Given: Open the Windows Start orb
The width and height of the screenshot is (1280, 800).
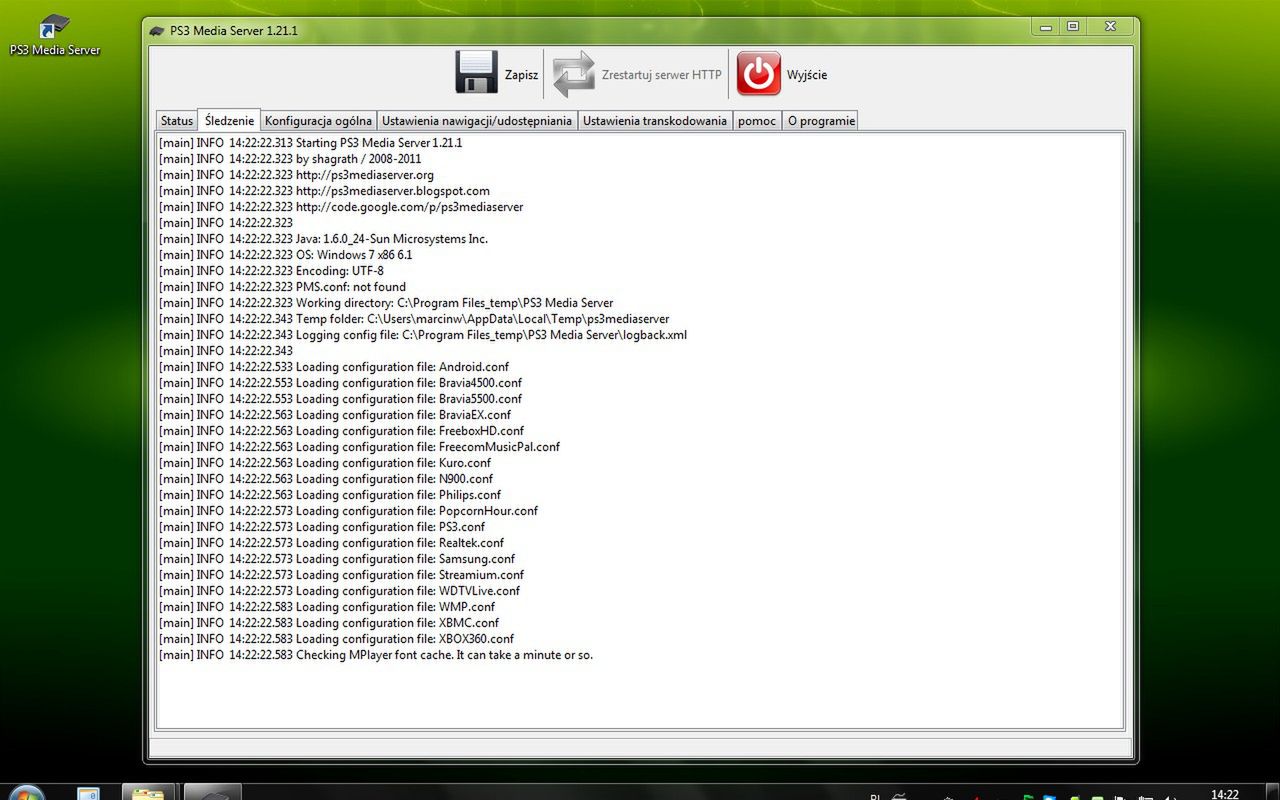Looking at the screenshot, I should pyautogui.click(x=26, y=794).
